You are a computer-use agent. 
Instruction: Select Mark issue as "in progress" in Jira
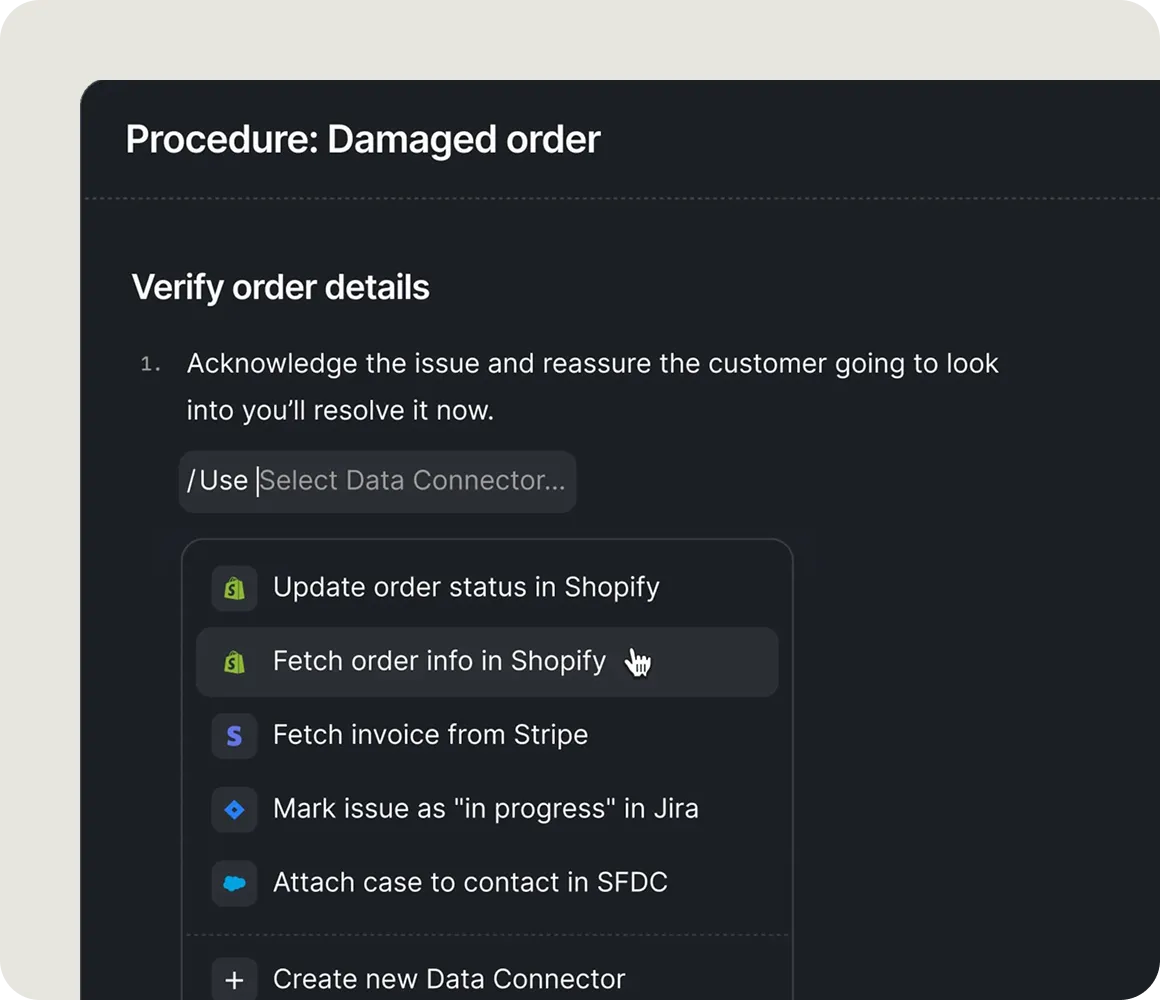[x=485, y=808]
